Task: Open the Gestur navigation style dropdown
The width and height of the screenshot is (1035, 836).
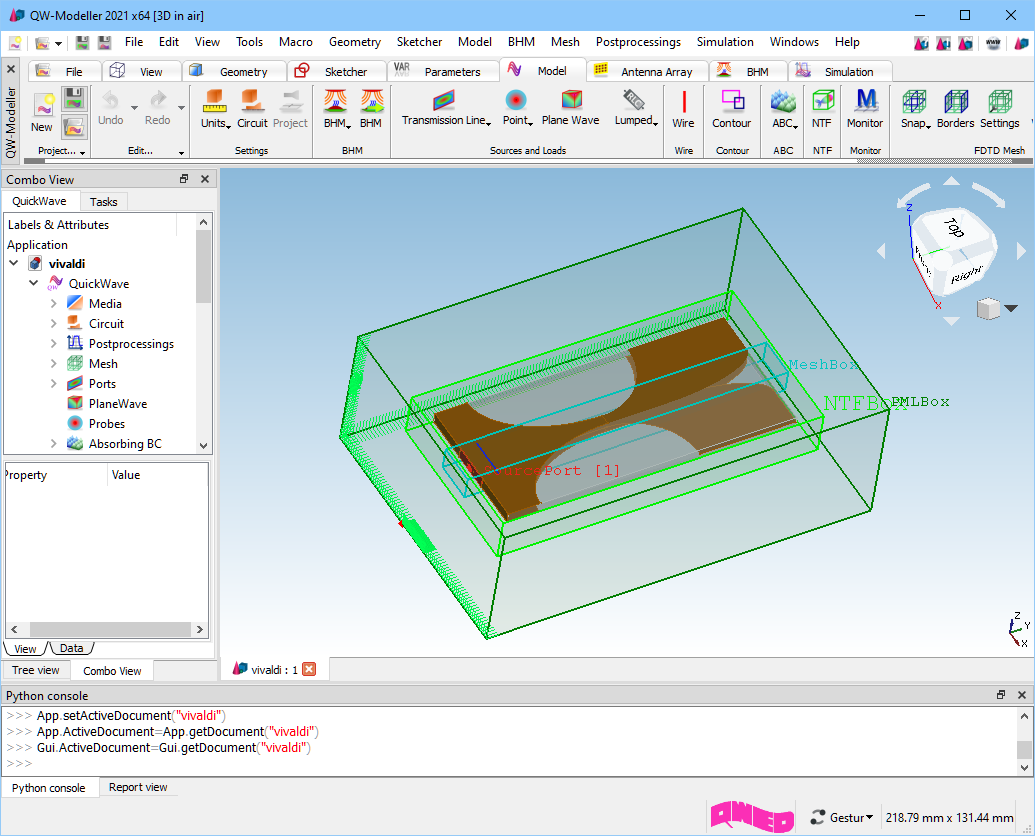Action: 842,818
